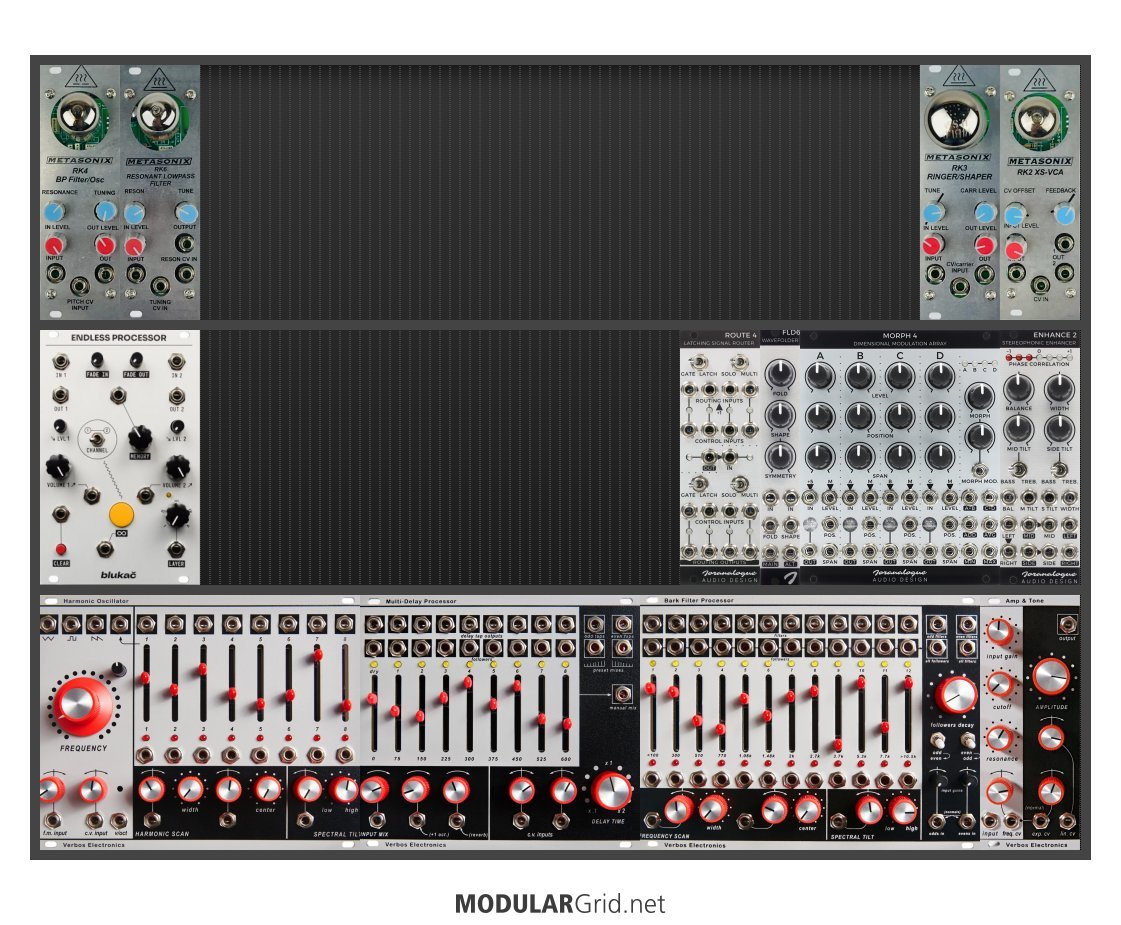This screenshot has width=1121, height=925.
Task: Click the RK6 TUNING CV IN jack
Action: (x=159, y=287)
